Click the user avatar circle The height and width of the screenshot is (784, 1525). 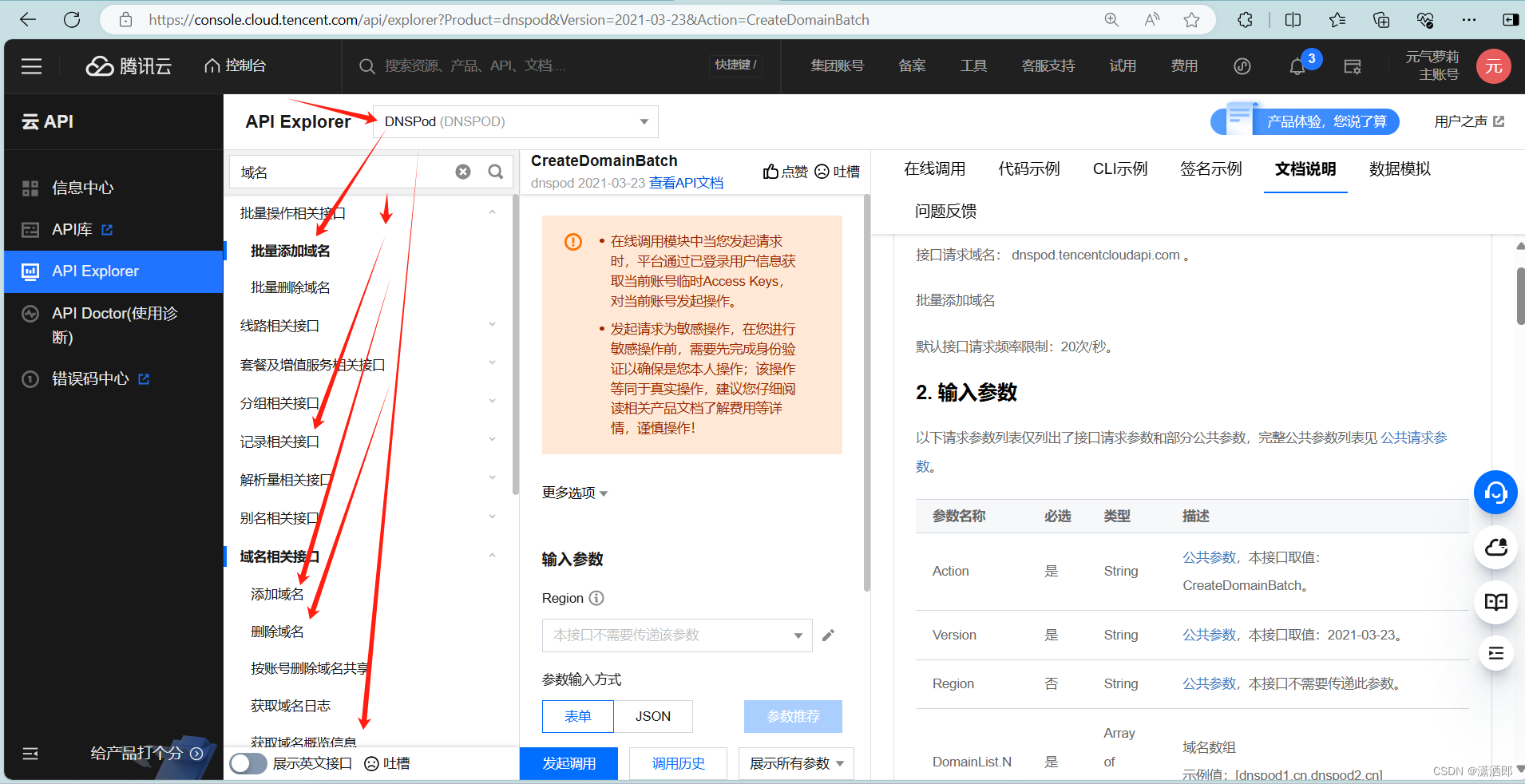click(1493, 66)
